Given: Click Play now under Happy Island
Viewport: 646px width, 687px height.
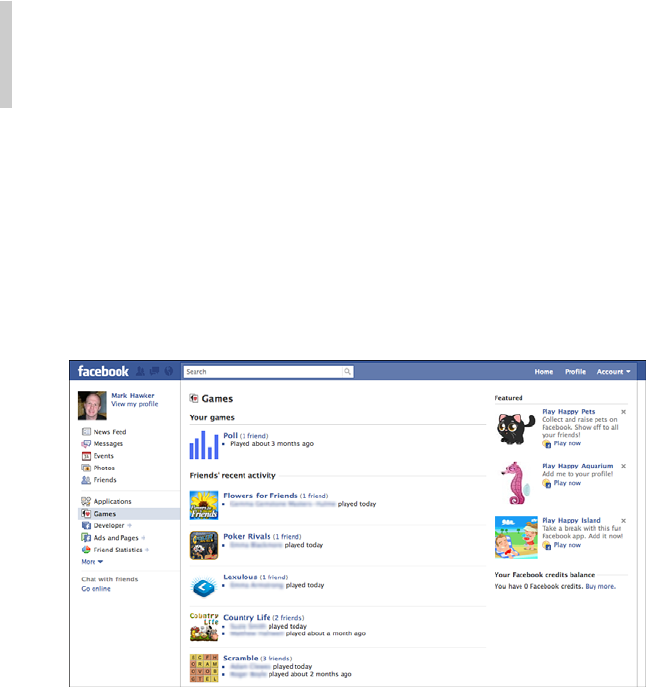Looking at the screenshot, I should coord(567,545).
